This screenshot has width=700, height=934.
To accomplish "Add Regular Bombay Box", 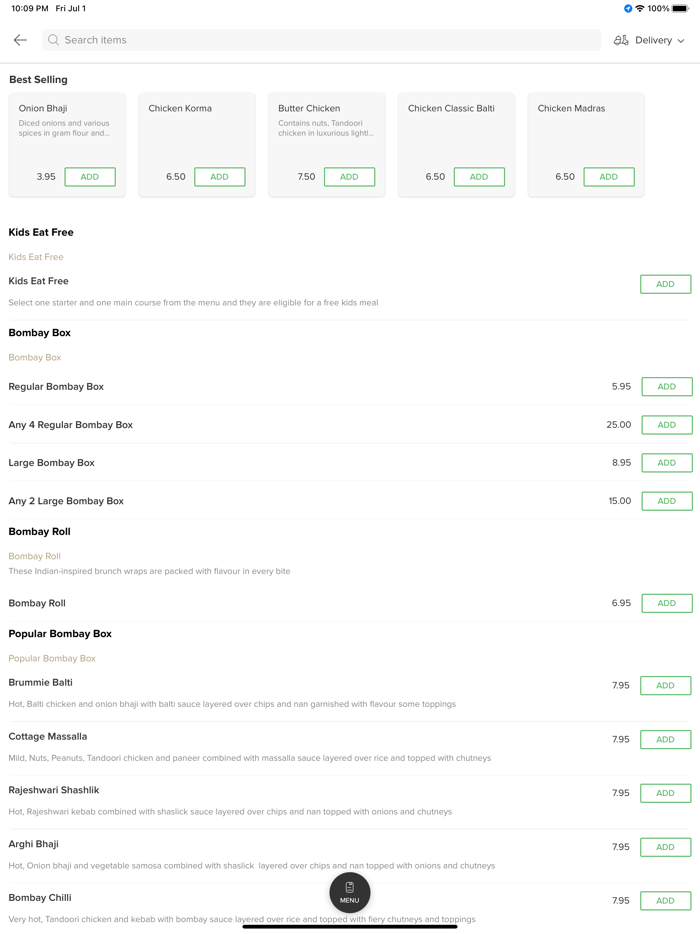I will (667, 387).
